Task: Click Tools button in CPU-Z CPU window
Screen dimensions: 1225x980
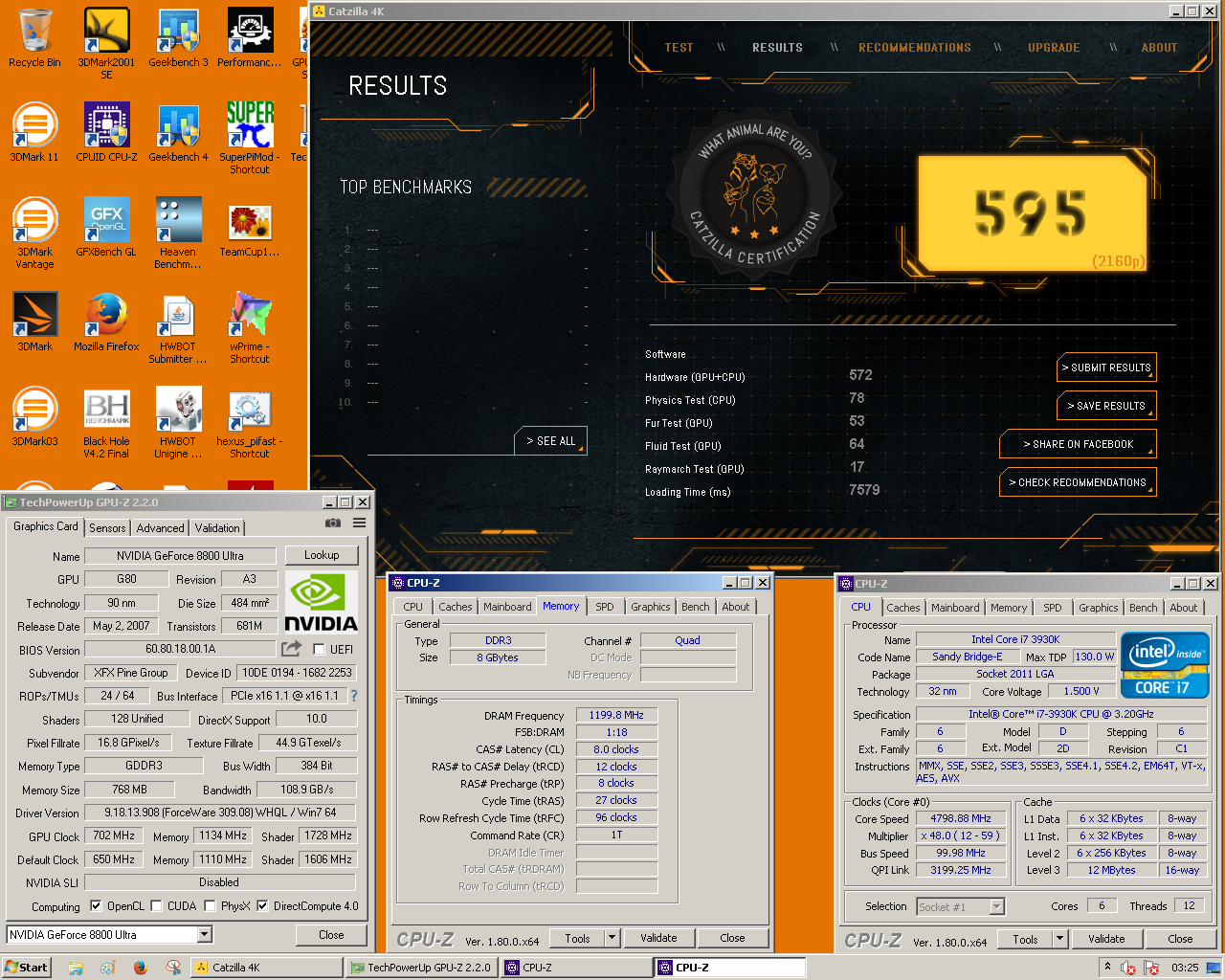Action: coord(1025,939)
